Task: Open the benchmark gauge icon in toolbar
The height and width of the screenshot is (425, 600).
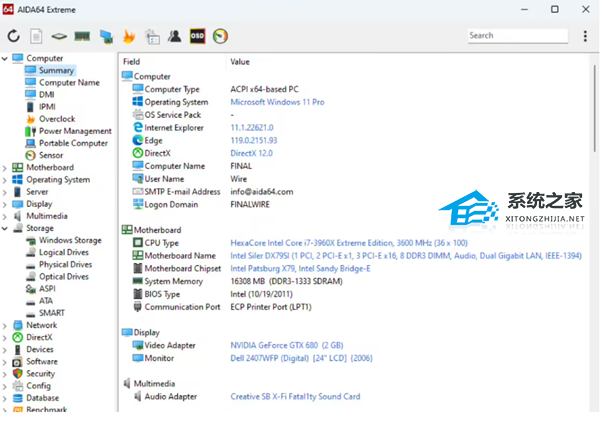Action: tap(221, 36)
